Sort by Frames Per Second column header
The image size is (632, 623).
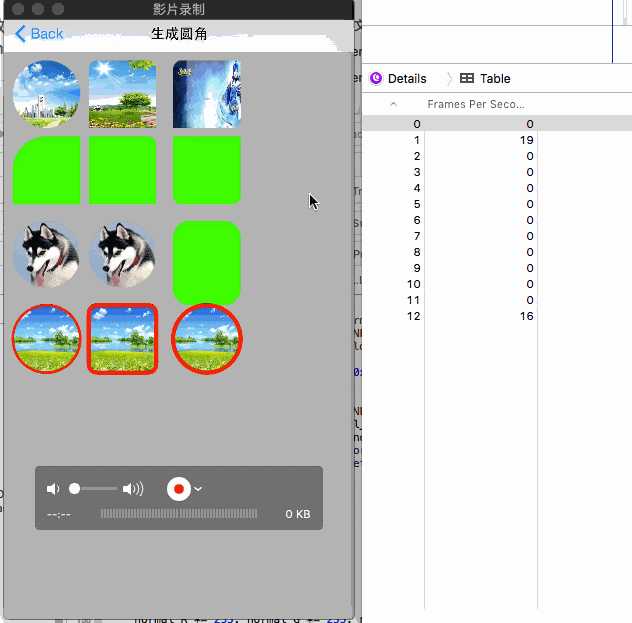pyautogui.click(x=476, y=104)
